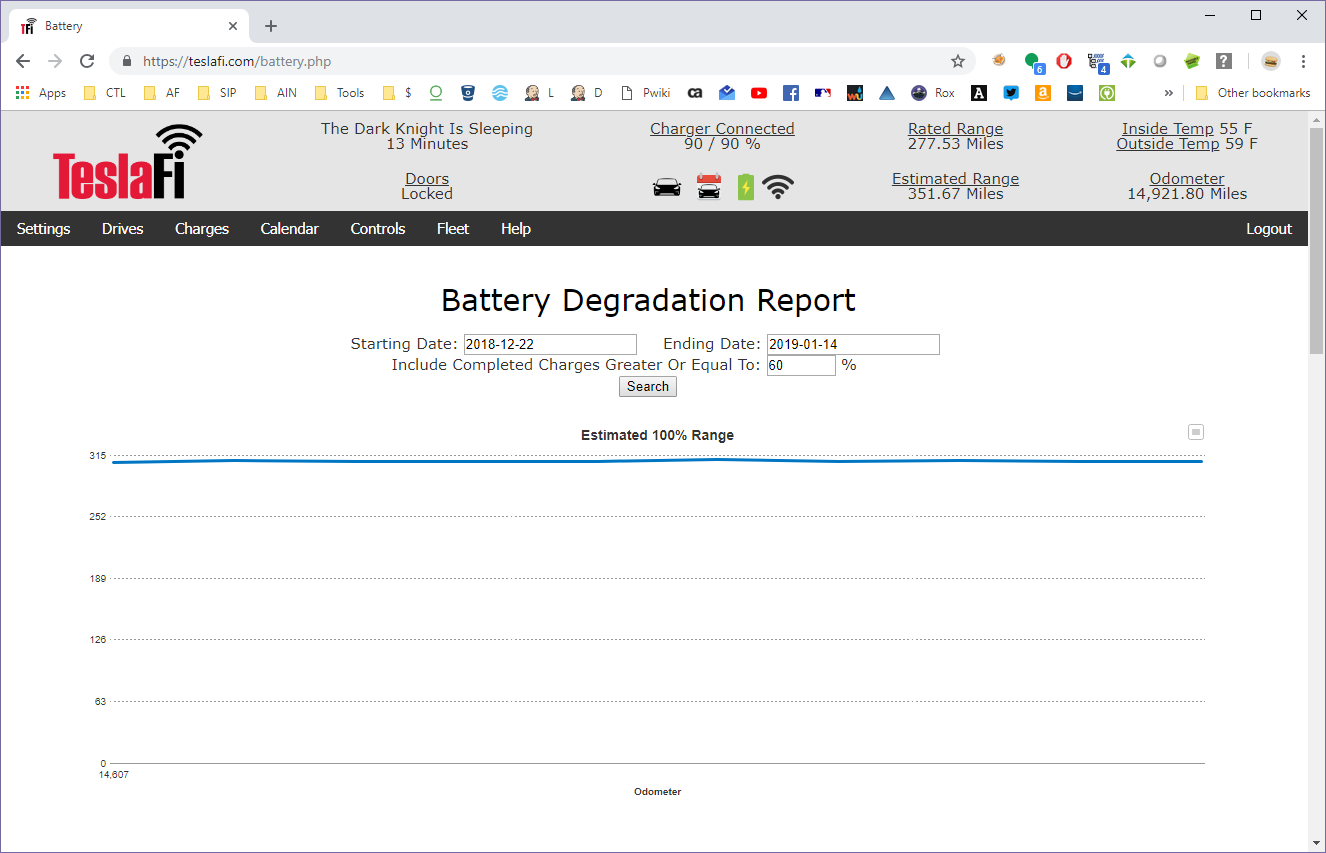The width and height of the screenshot is (1326, 853).
Task: Click the Amazon bookmark icon
Action: 1043,93
